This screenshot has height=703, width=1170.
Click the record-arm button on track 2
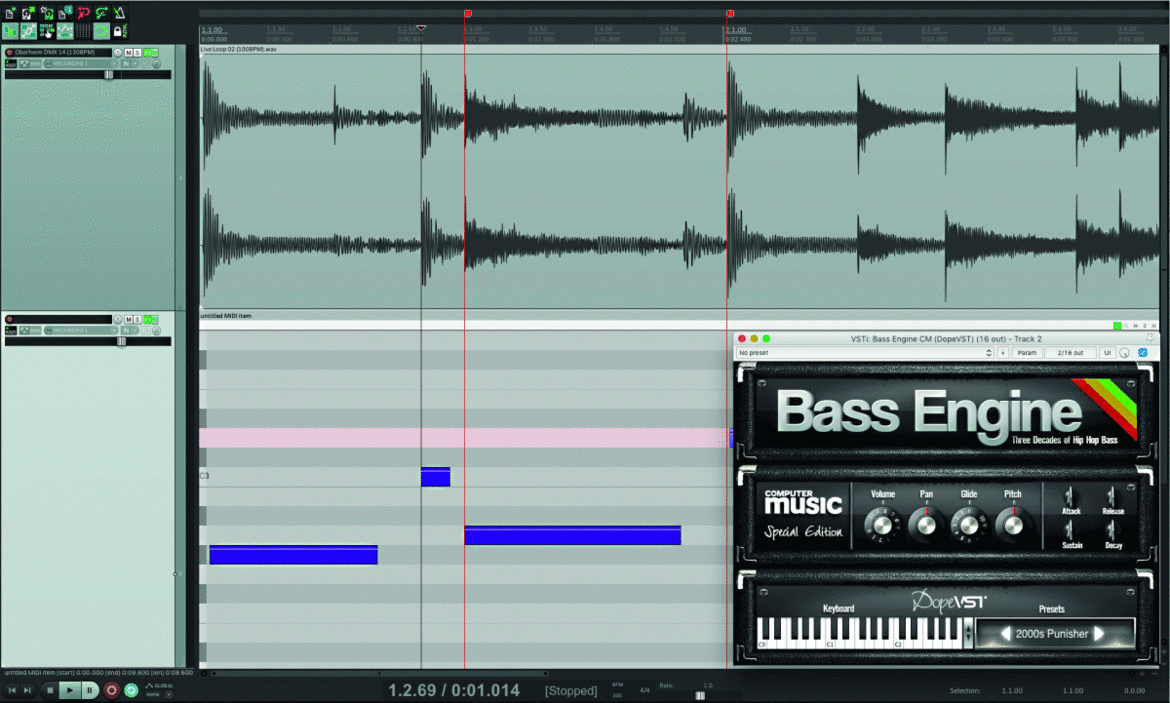10,319
